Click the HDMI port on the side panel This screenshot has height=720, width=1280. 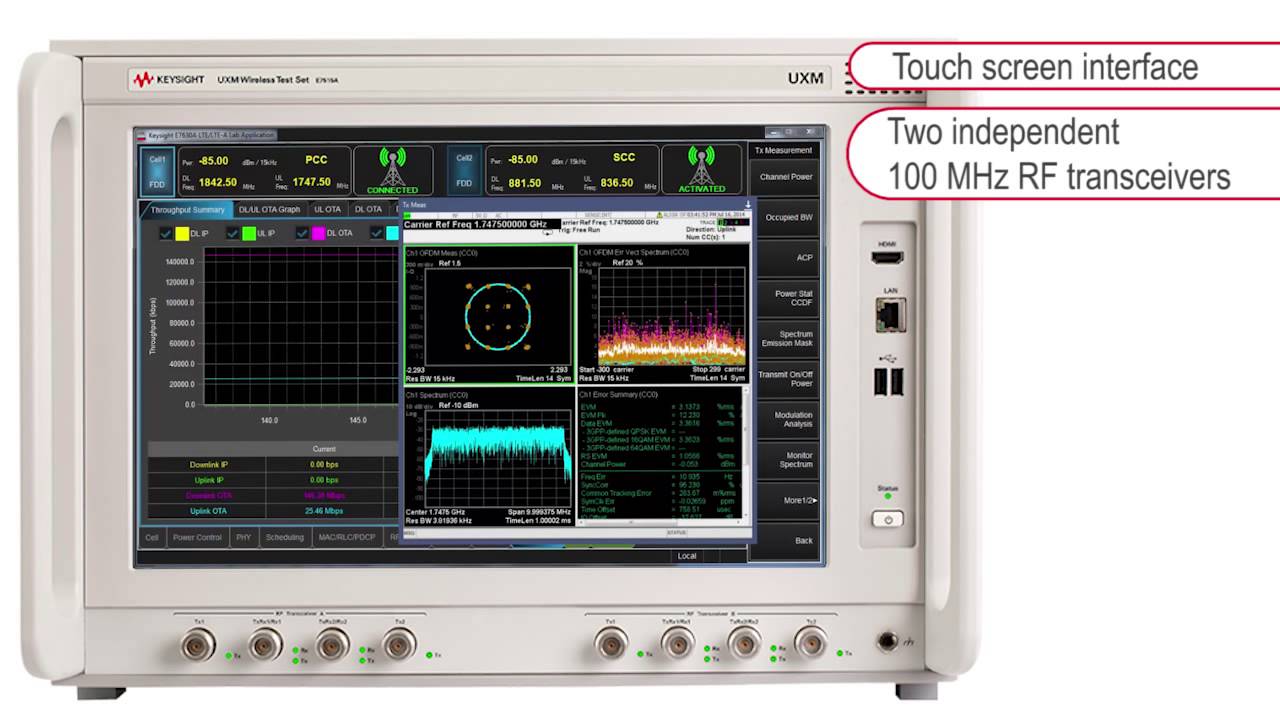pyautogui.click(x=887, y=257)
